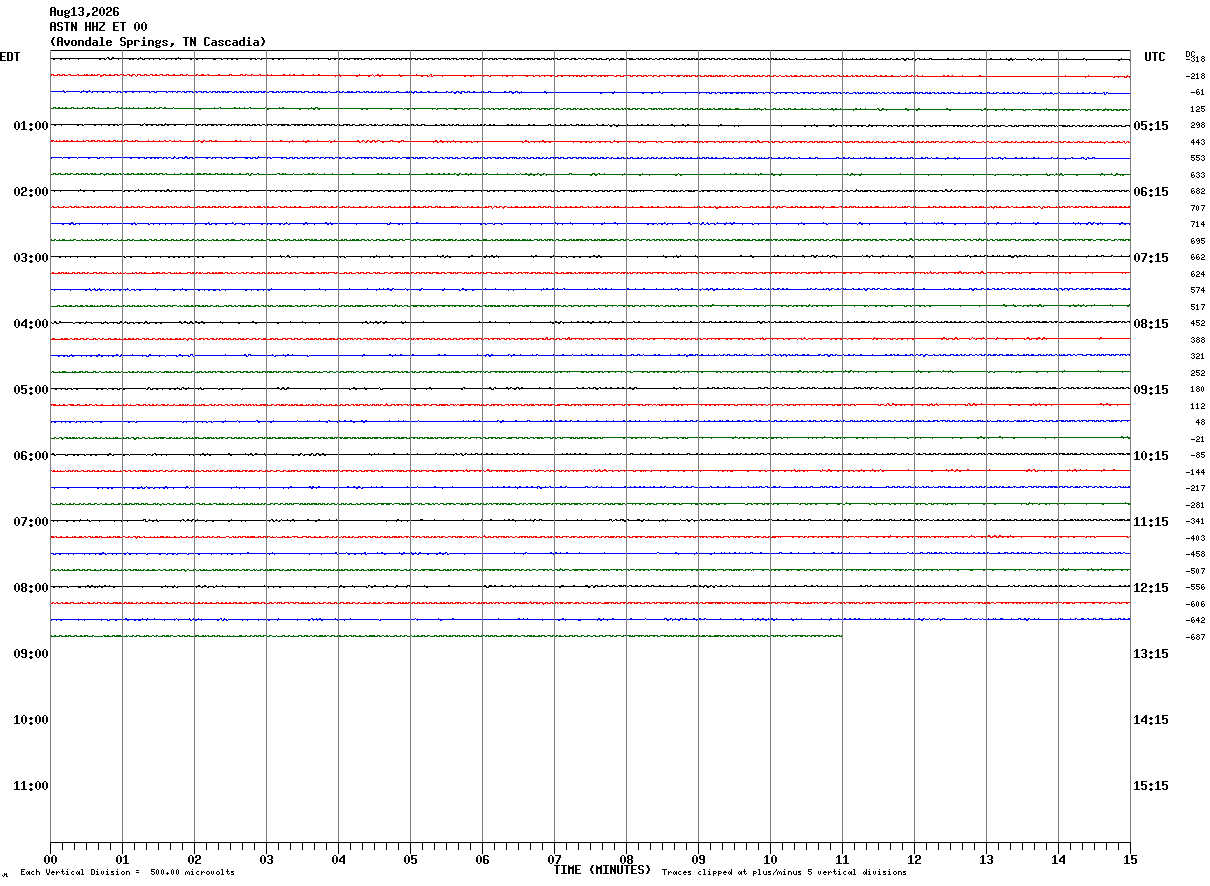Click the DC offset value -687
Image resolution: width=1210 pixels, height=886 pixels.
[1195, 637]
